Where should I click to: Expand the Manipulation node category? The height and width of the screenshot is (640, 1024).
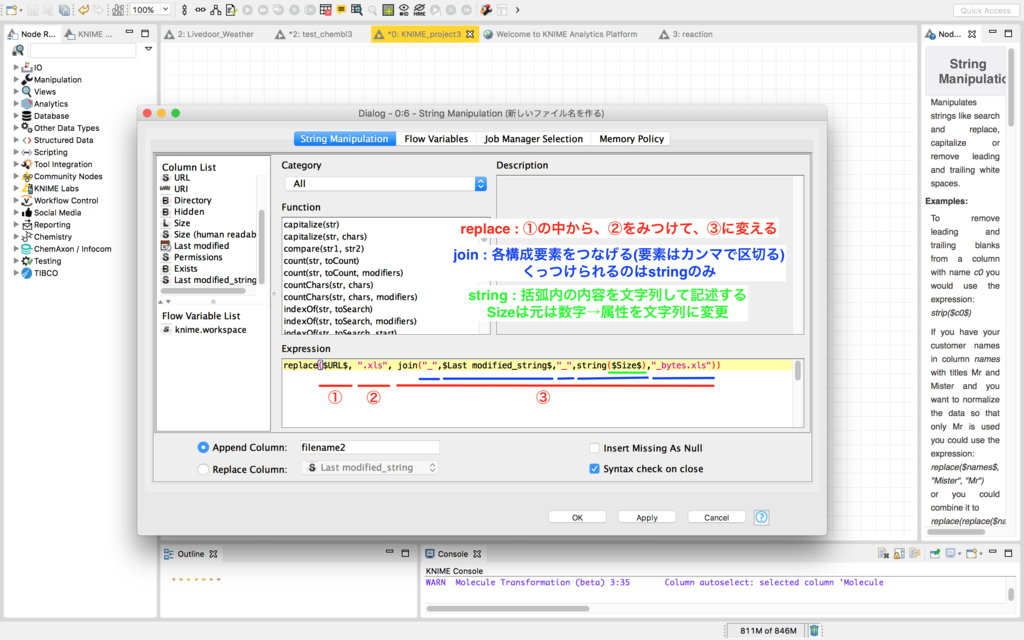(x=16, y=79)
